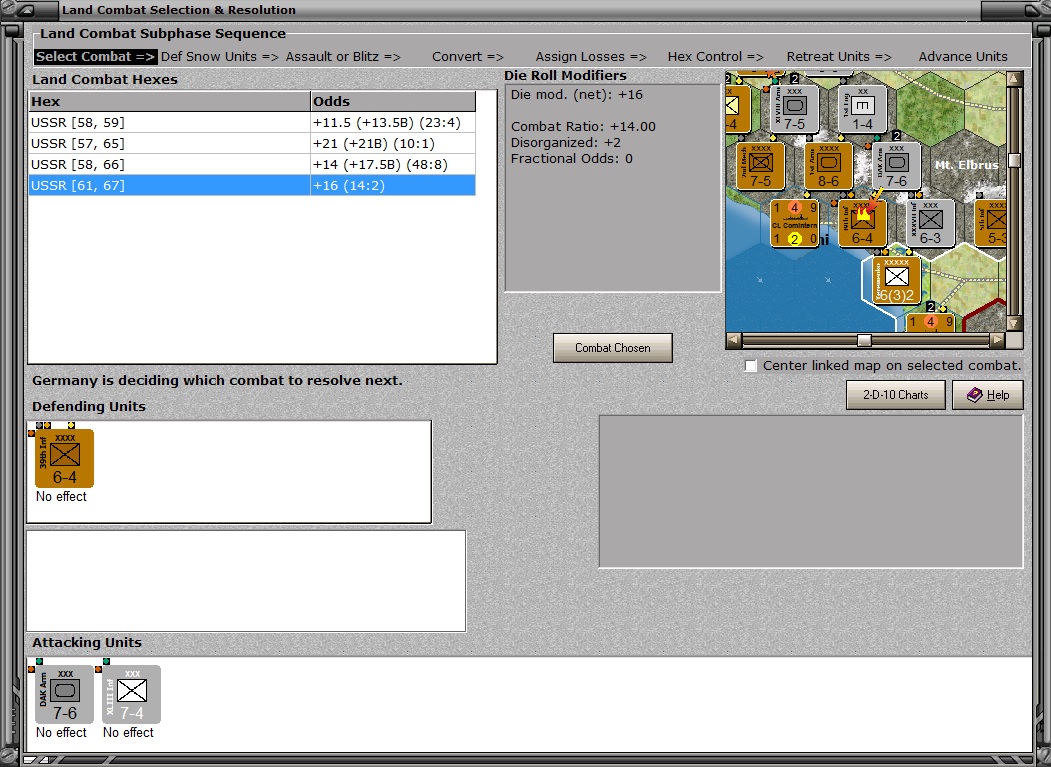The height and width of the screenshot is (767, 1051).
Task: Click No effect label under DAK Arm
Action: pyautogui.click(x=61, y=733)
